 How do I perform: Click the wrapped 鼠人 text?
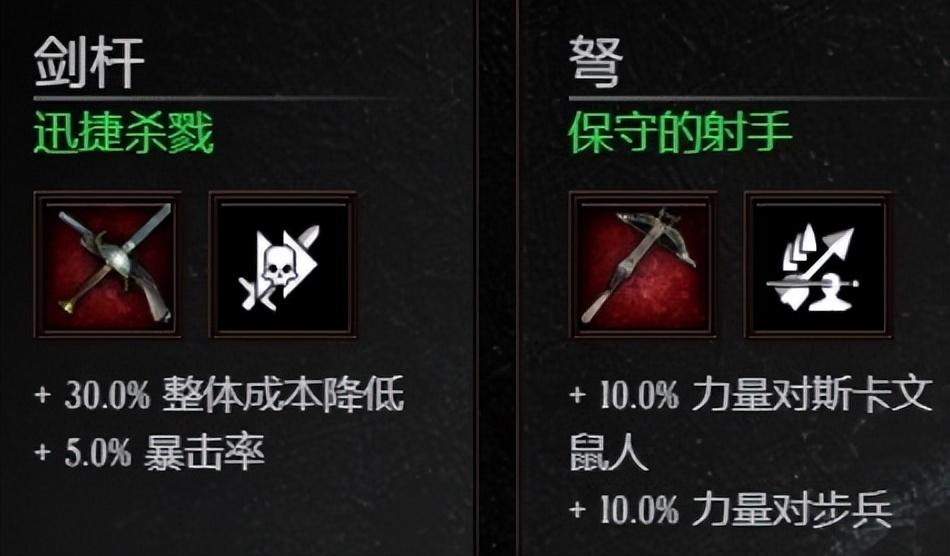pos(608,452)
